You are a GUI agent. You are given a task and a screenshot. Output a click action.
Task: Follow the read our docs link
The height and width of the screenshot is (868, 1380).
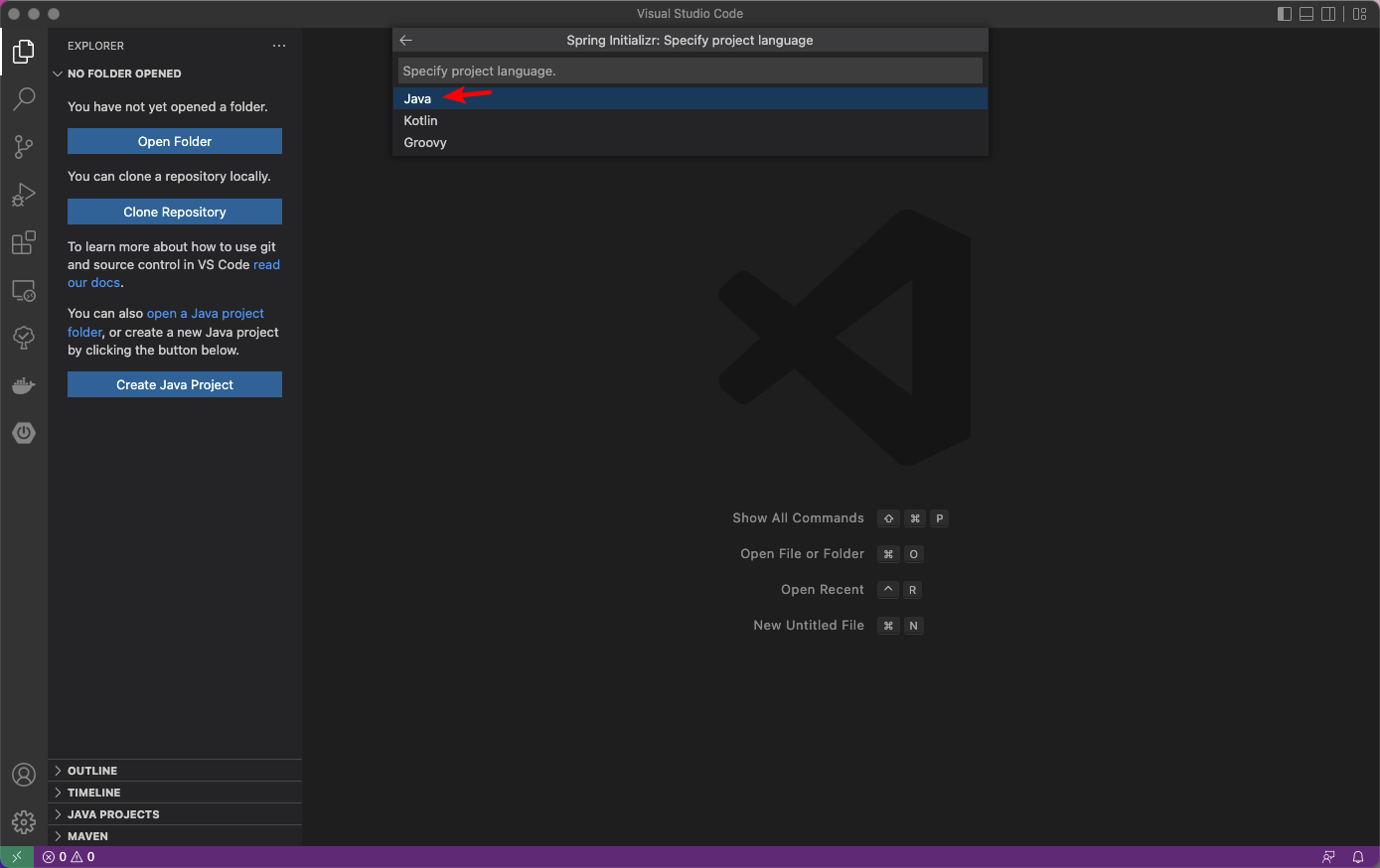click(x=266, y=265)
